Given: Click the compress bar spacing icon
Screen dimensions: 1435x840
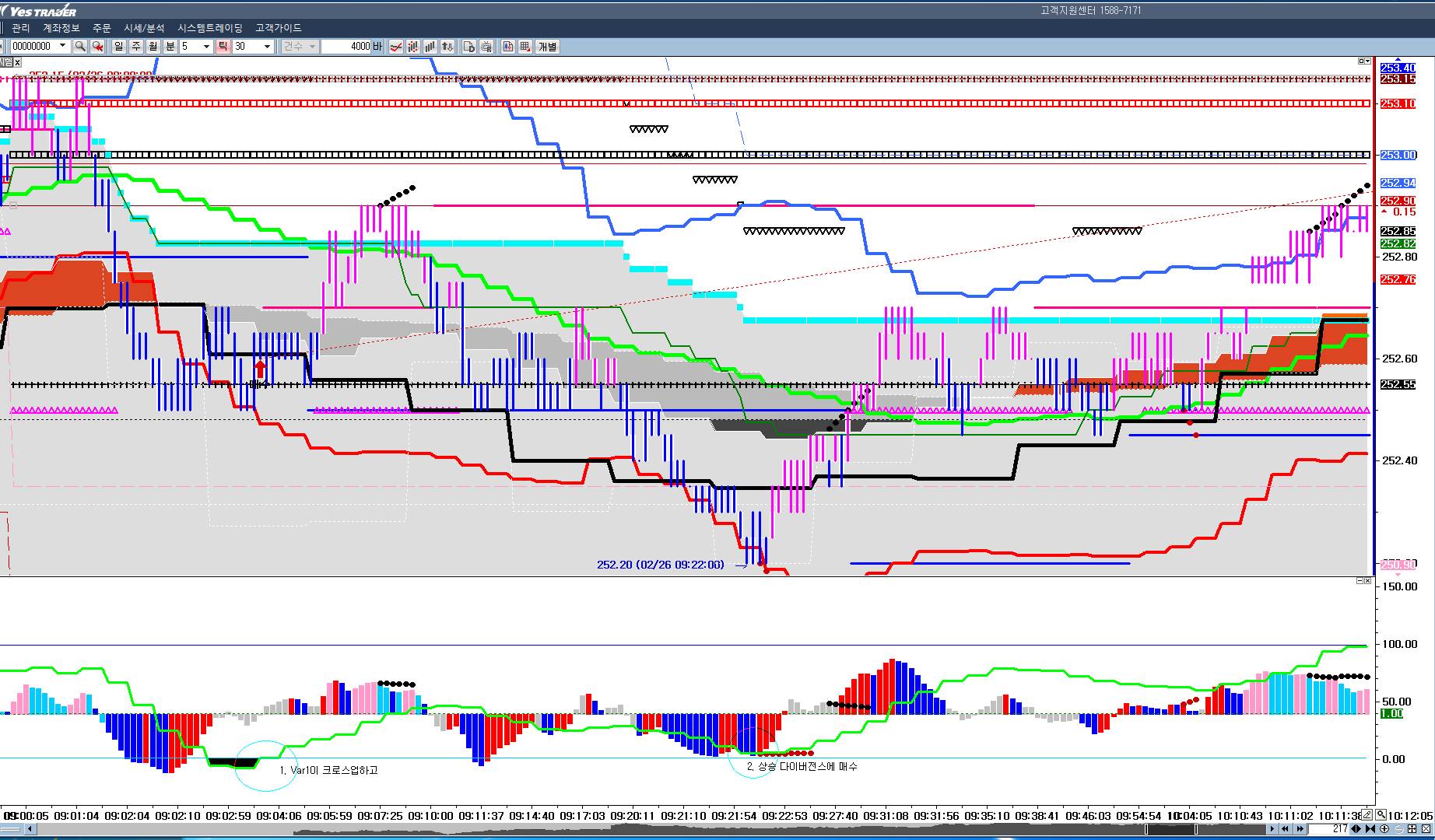Looking at the screenshot, I should [x=1370, y=829].
